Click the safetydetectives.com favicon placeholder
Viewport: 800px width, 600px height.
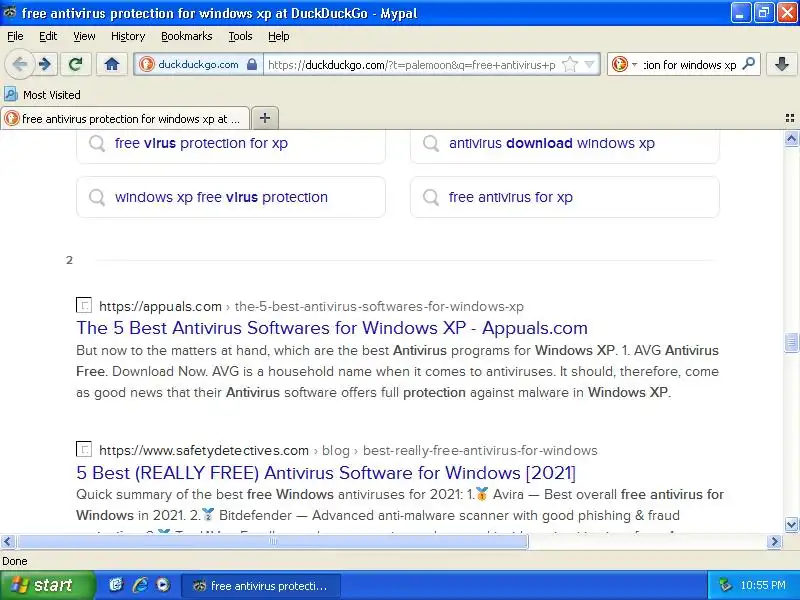coord(84,449)
